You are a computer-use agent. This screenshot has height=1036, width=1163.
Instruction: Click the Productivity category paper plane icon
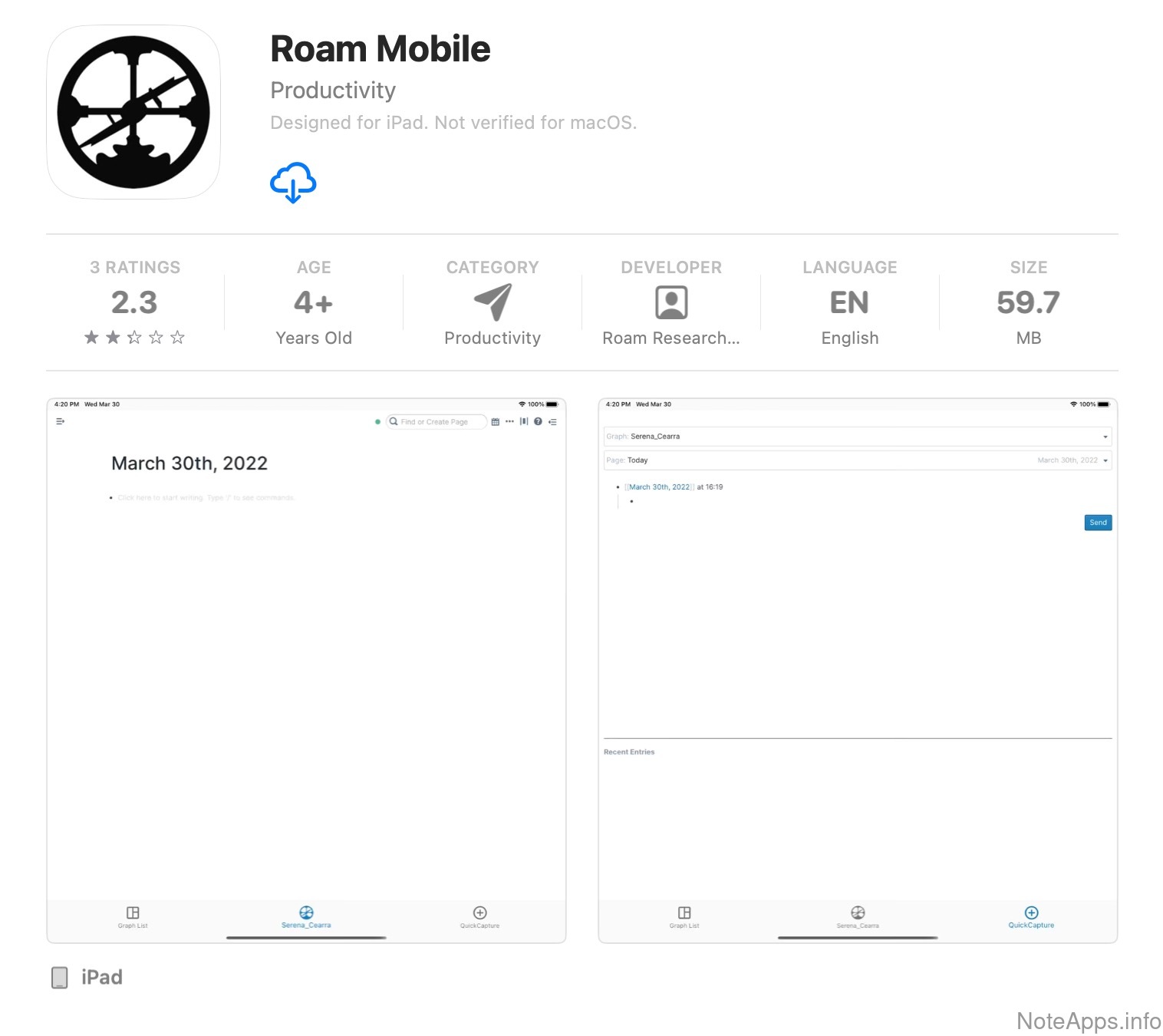pos(493,302)
